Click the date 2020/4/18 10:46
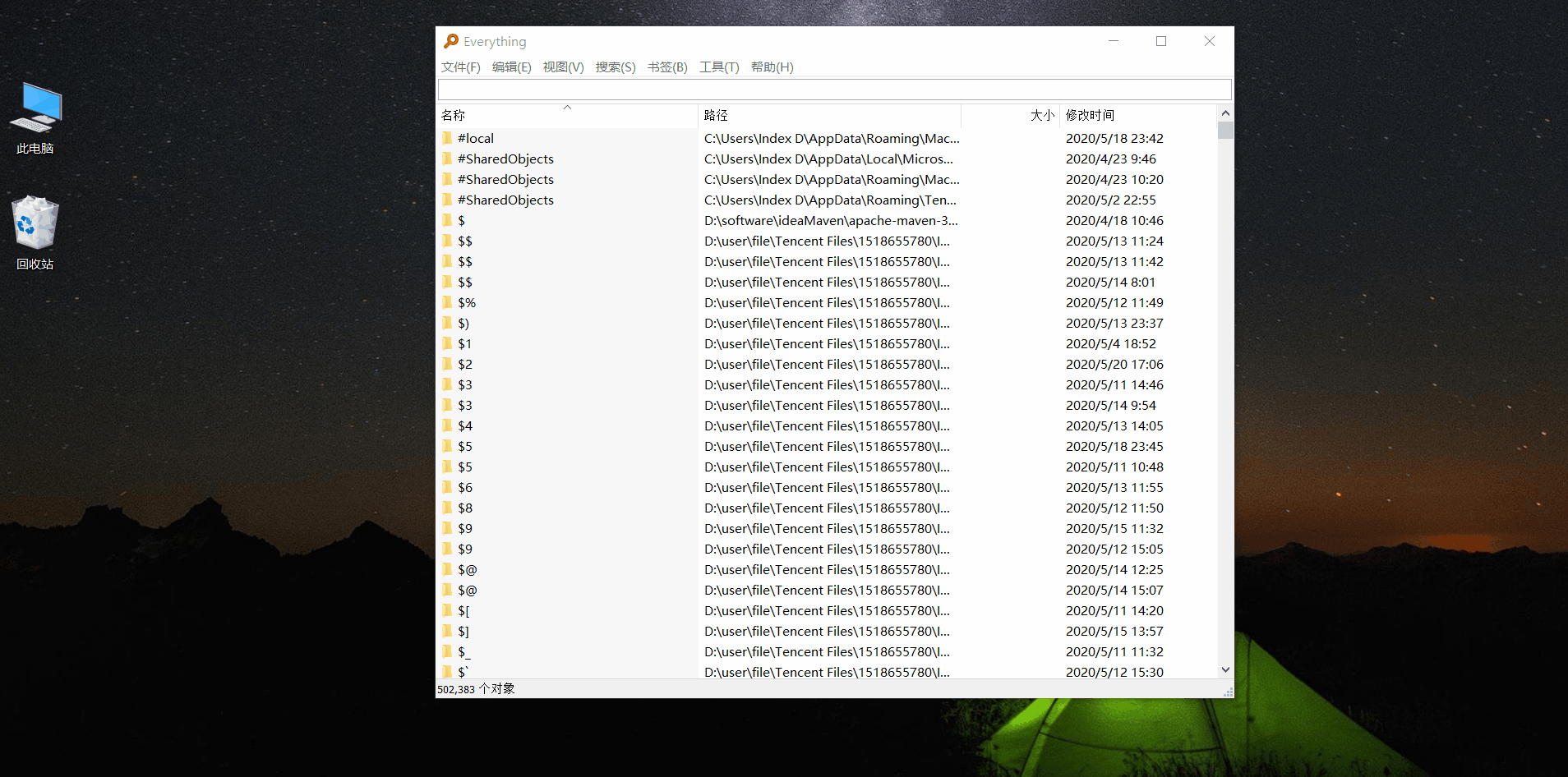The width and height of the screenshot is (1568, 777). coord(1114,220)
